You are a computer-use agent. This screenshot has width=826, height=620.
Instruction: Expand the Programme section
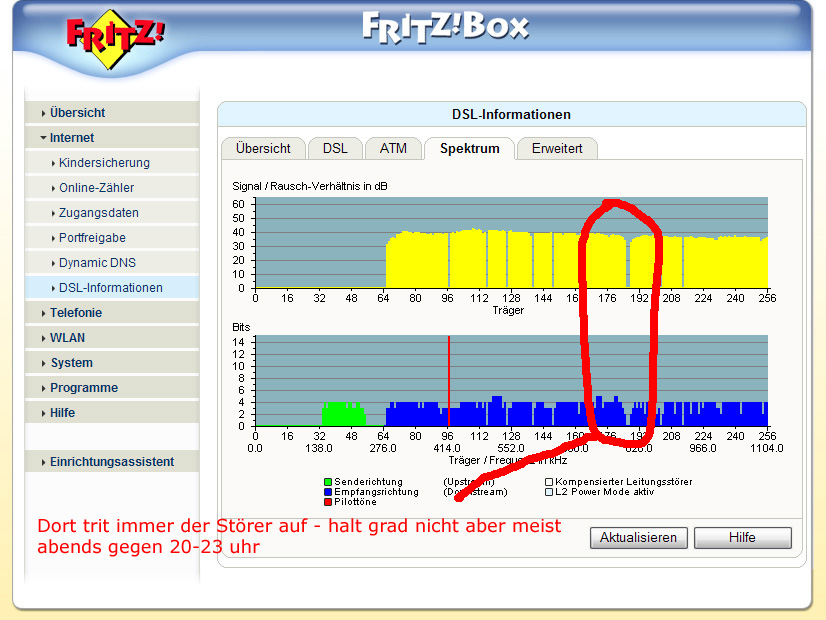pos(112,388)
